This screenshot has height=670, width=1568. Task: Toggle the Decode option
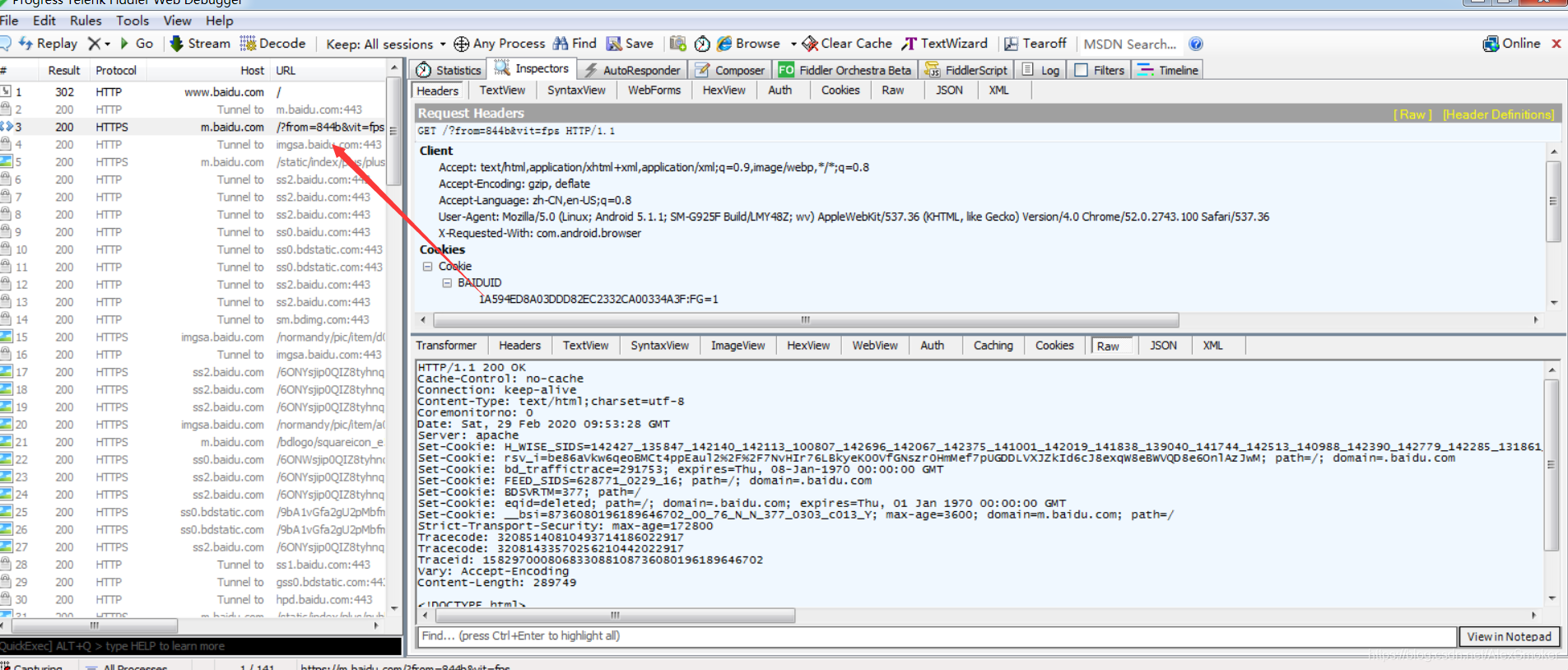[x=272, y=44]
